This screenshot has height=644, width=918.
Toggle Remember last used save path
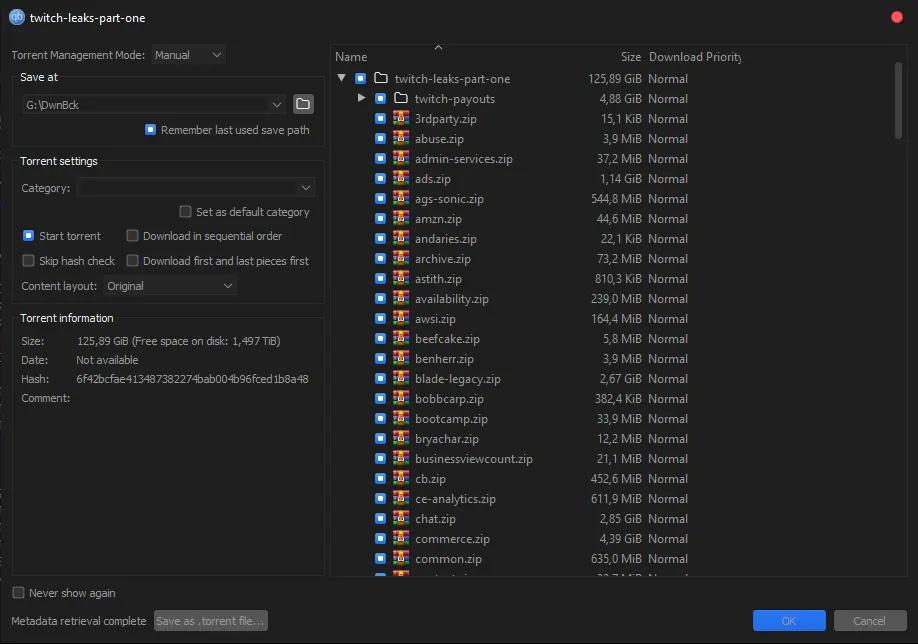150,129
